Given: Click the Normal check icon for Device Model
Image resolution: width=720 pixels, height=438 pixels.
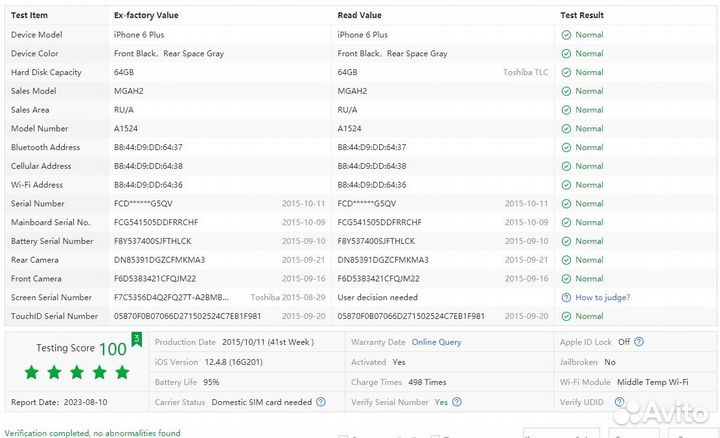Looking at the screenshot, I should [x=566, y=35].
